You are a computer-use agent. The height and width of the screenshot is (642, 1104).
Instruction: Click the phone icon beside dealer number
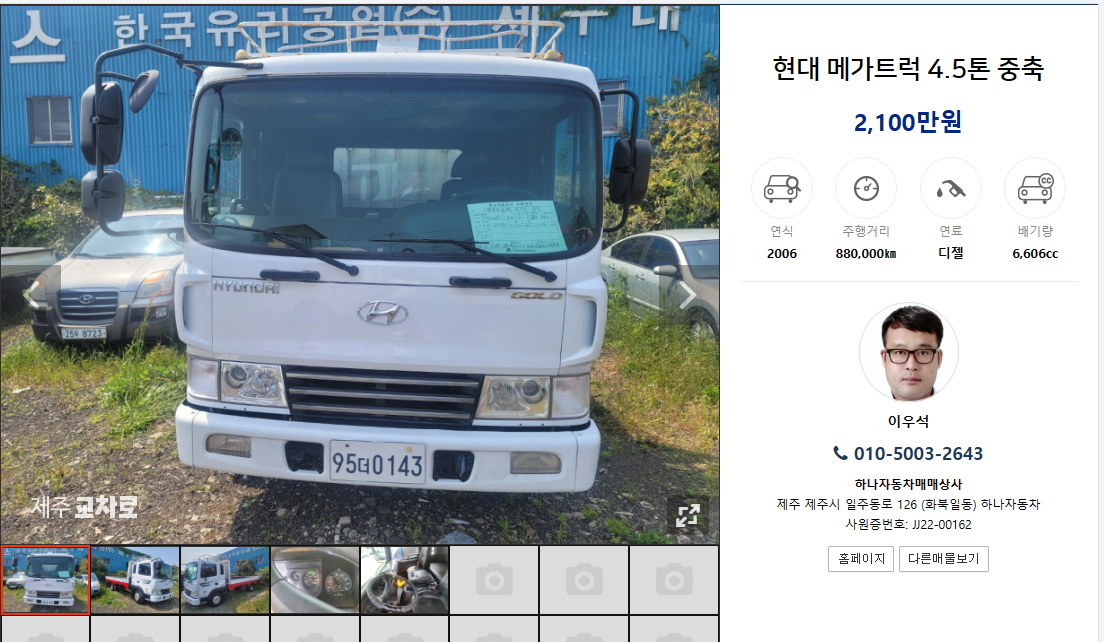point(841,453)
